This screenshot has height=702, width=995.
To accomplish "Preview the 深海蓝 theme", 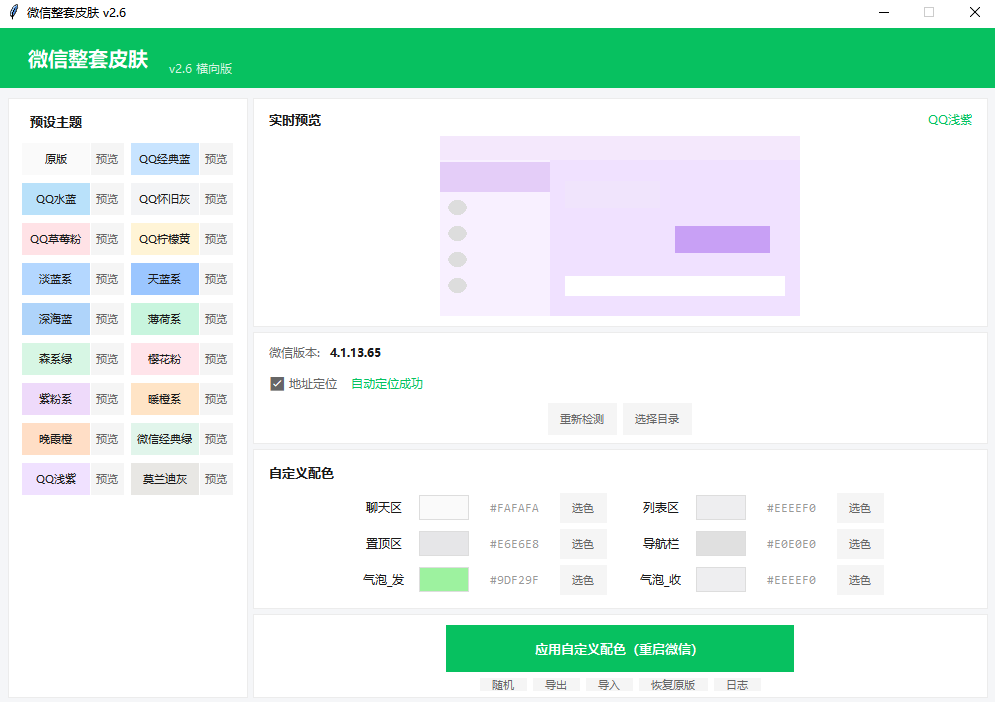I will pos(107,319).
